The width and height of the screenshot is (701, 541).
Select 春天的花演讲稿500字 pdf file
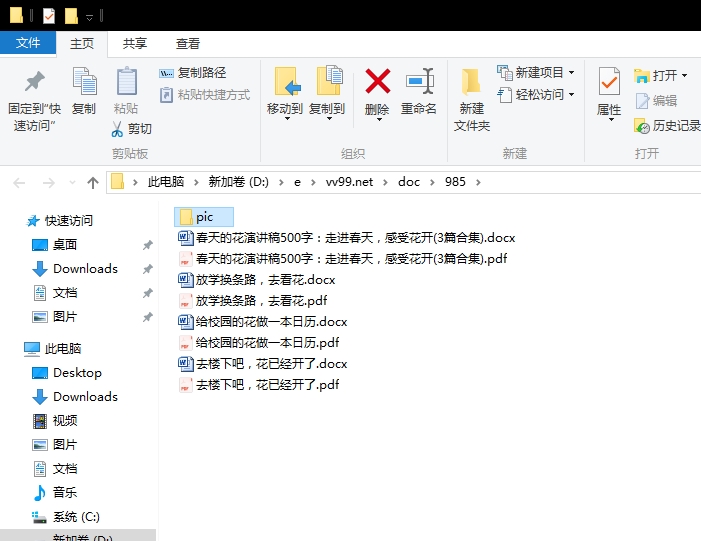[x=343, y=258]
